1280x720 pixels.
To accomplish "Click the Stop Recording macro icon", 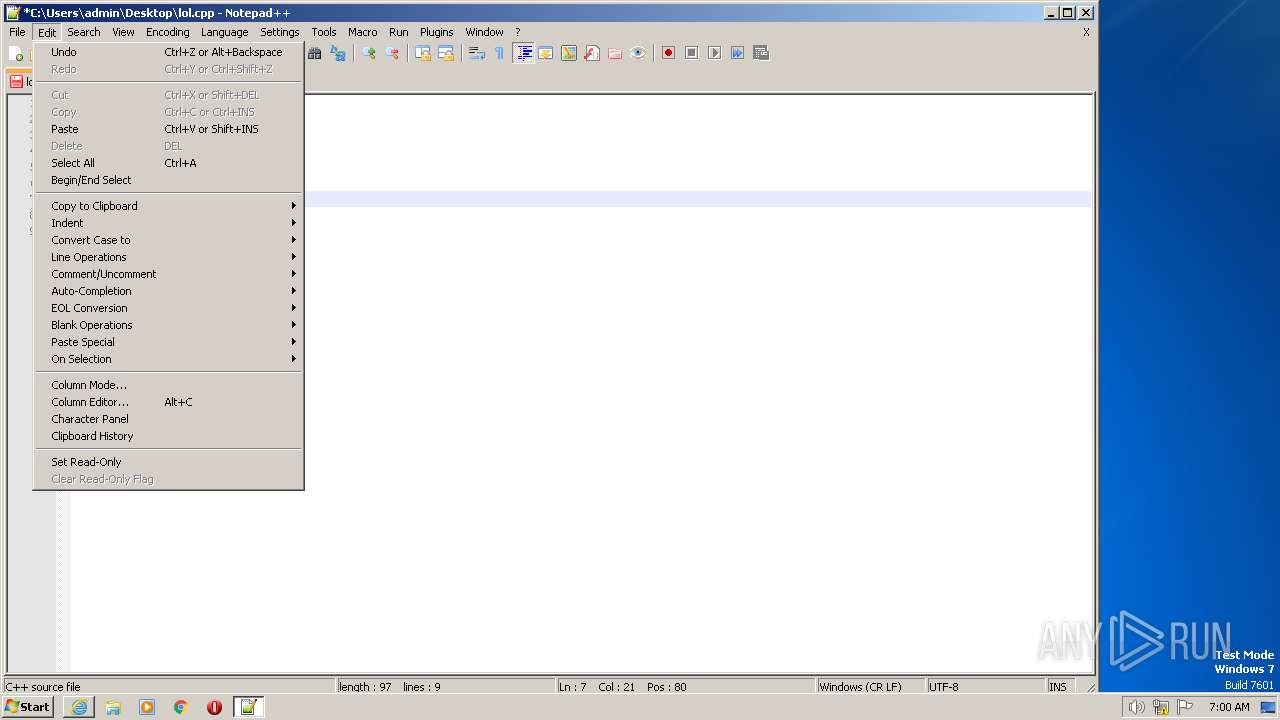I will [692, 53].
